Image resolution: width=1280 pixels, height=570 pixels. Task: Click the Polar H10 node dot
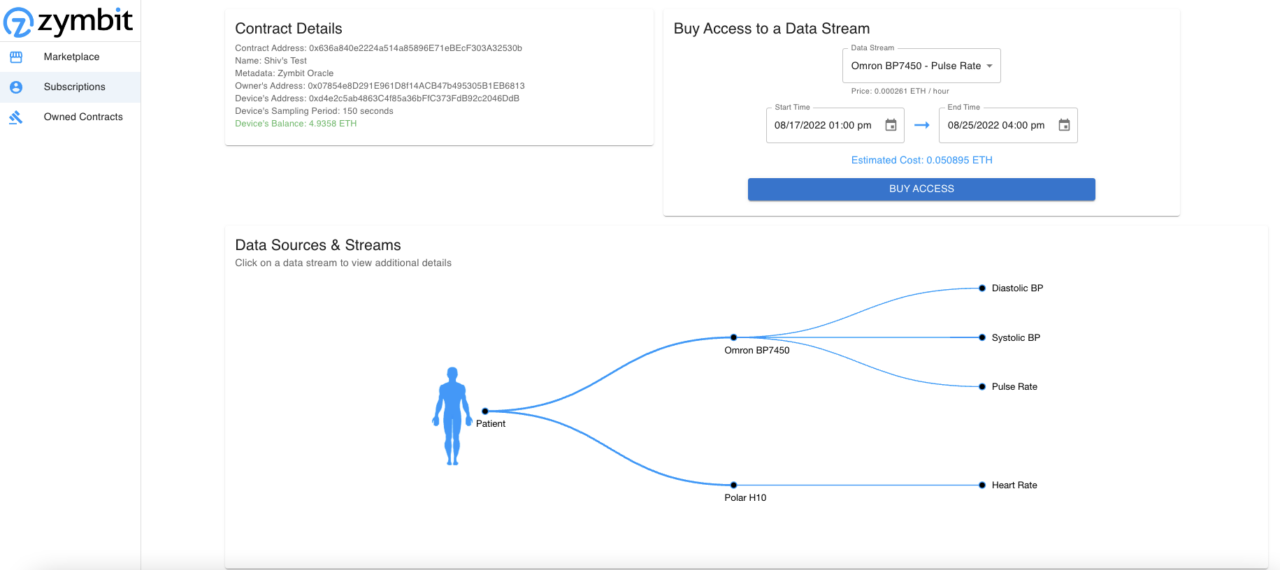tap(733, 485)
